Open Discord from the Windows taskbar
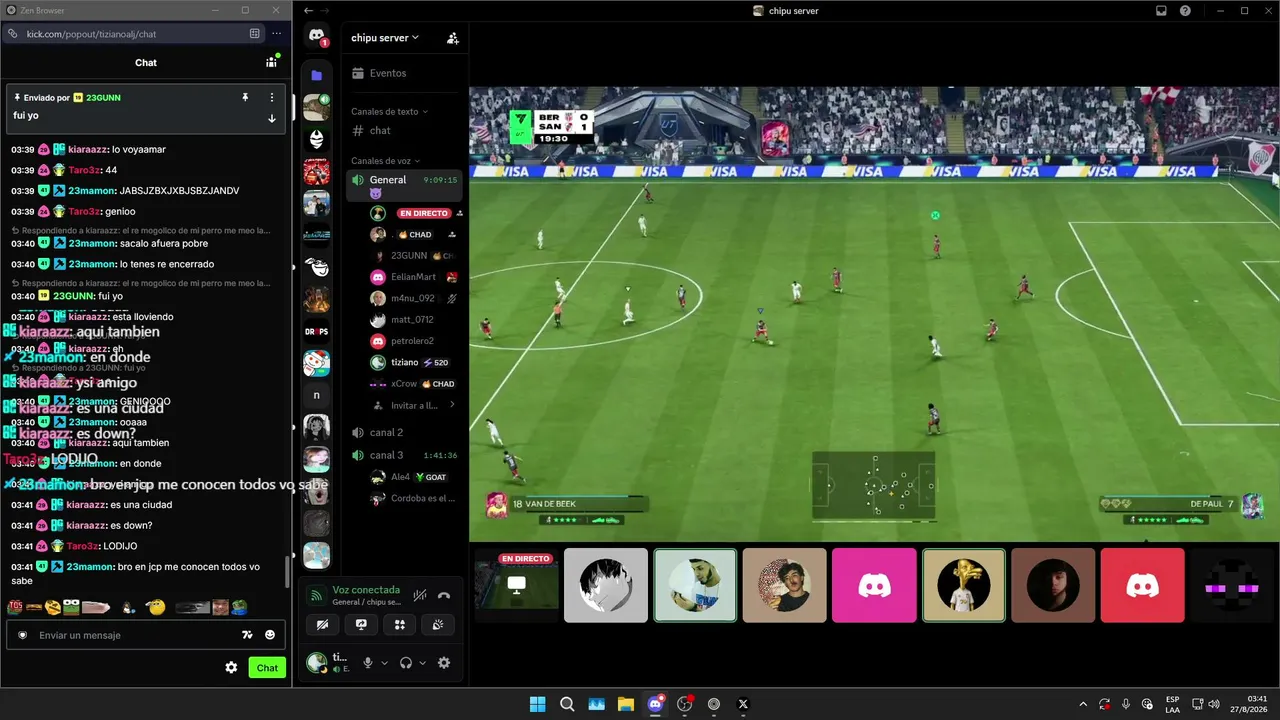This screenshot has width=1280, height=720. (655, 704)
